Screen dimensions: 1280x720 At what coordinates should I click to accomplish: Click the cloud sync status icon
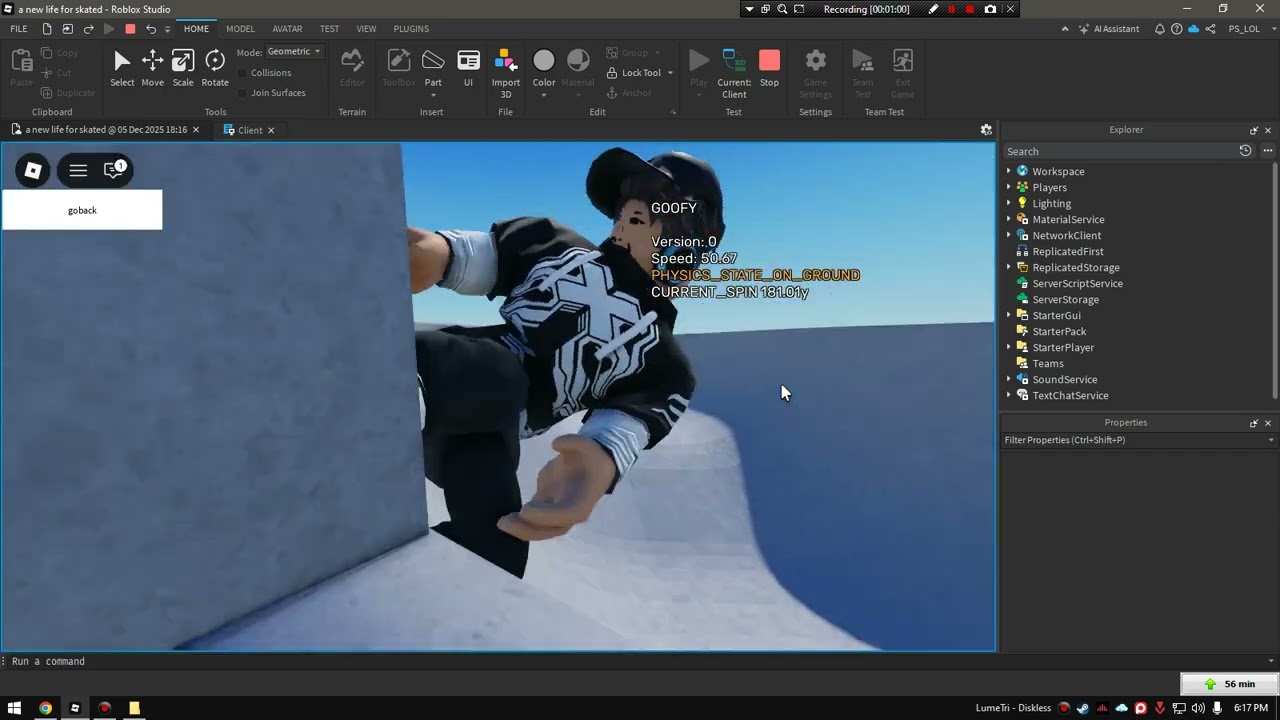click(1193, 29)
